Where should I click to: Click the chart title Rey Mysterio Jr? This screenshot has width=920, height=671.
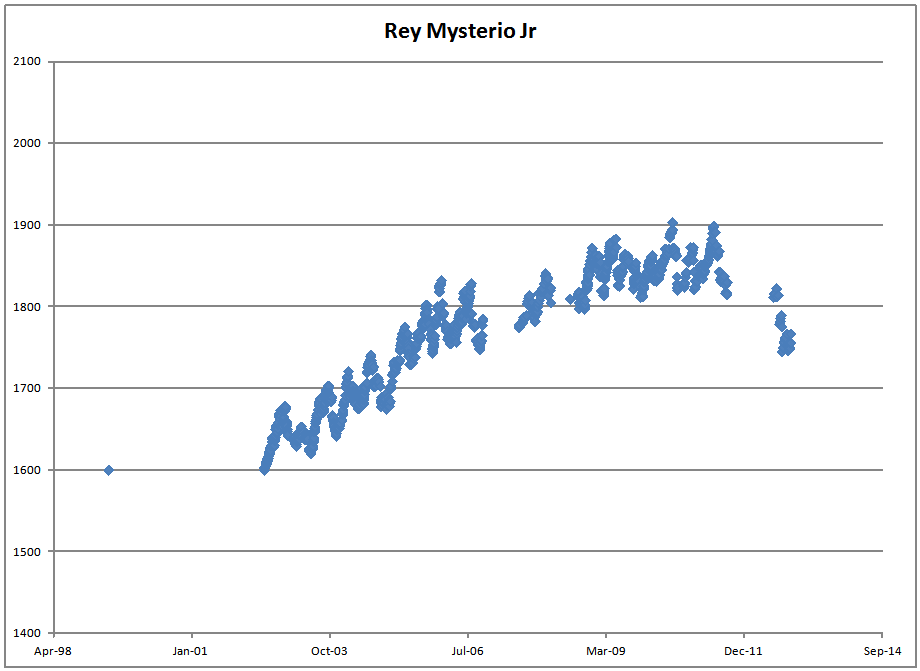click(x=461, y=31)
